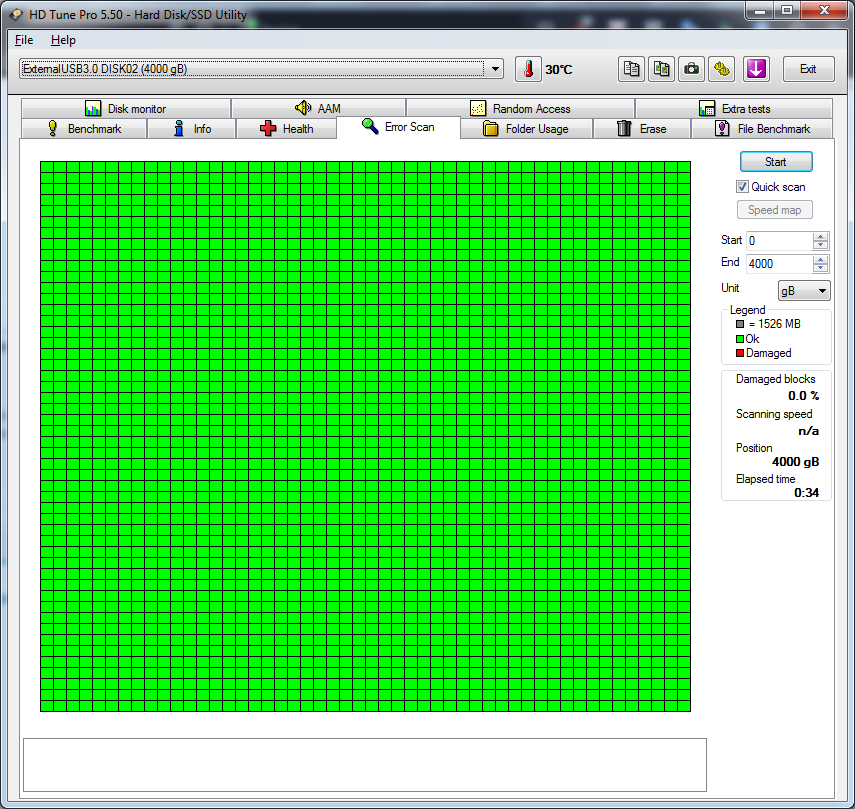This screenshot has width=855, height=809.
Task: Click the AAM speaker icon
Action: coord(303,108)
